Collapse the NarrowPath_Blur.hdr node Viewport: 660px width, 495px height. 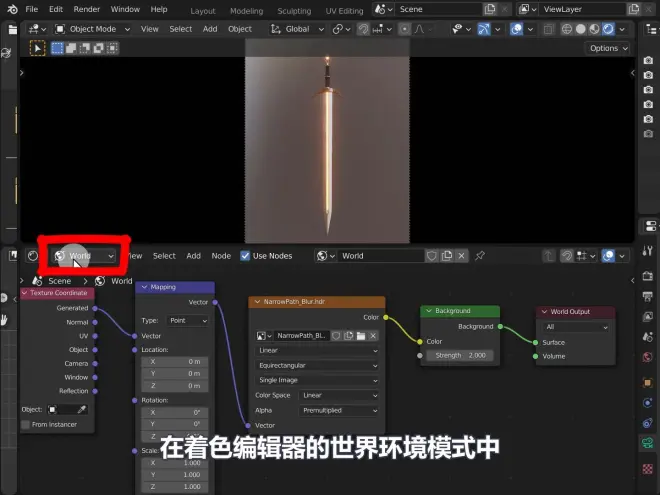(x=257, y=302)
